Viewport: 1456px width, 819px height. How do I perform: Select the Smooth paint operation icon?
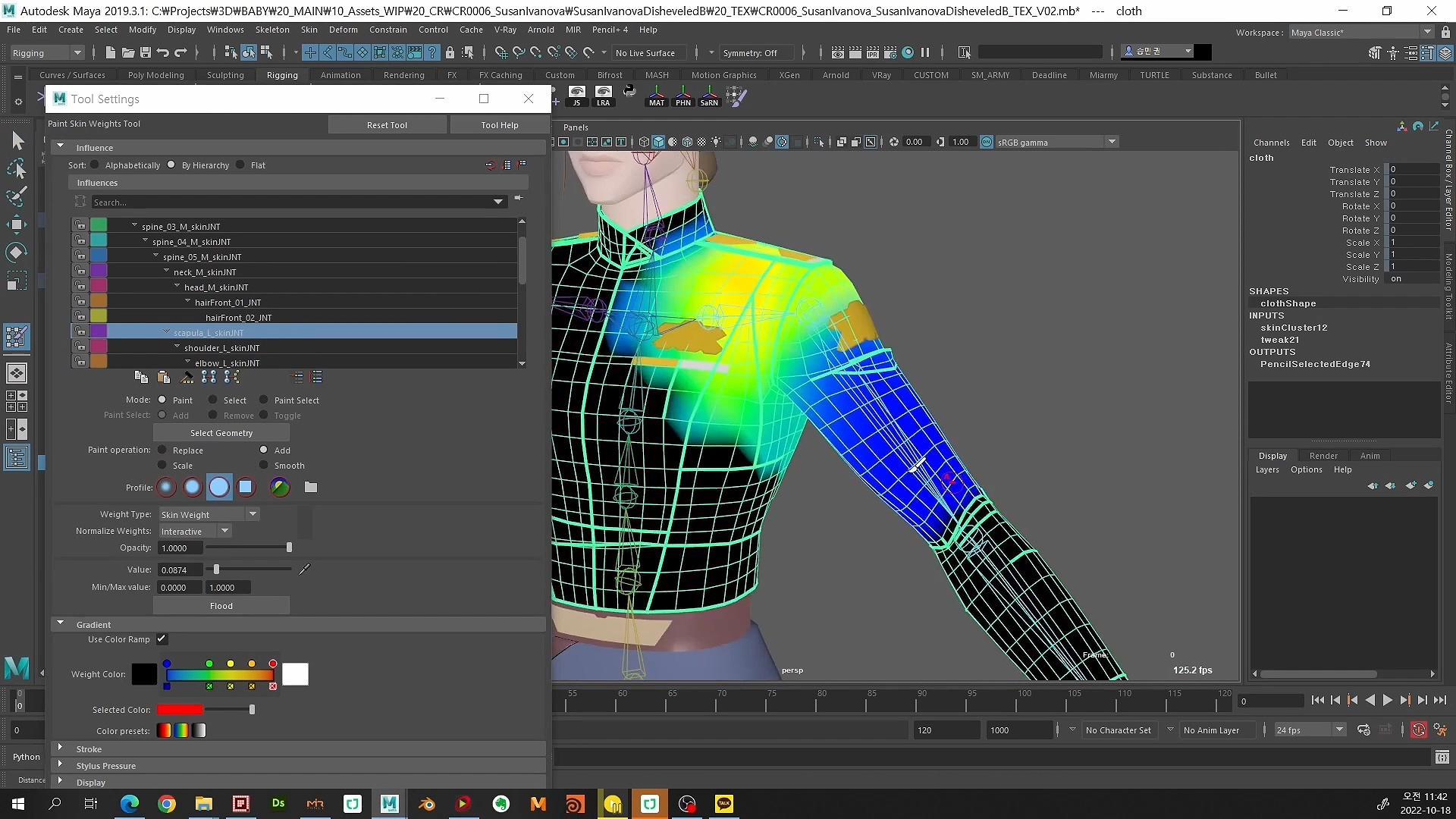pos(264,465)
